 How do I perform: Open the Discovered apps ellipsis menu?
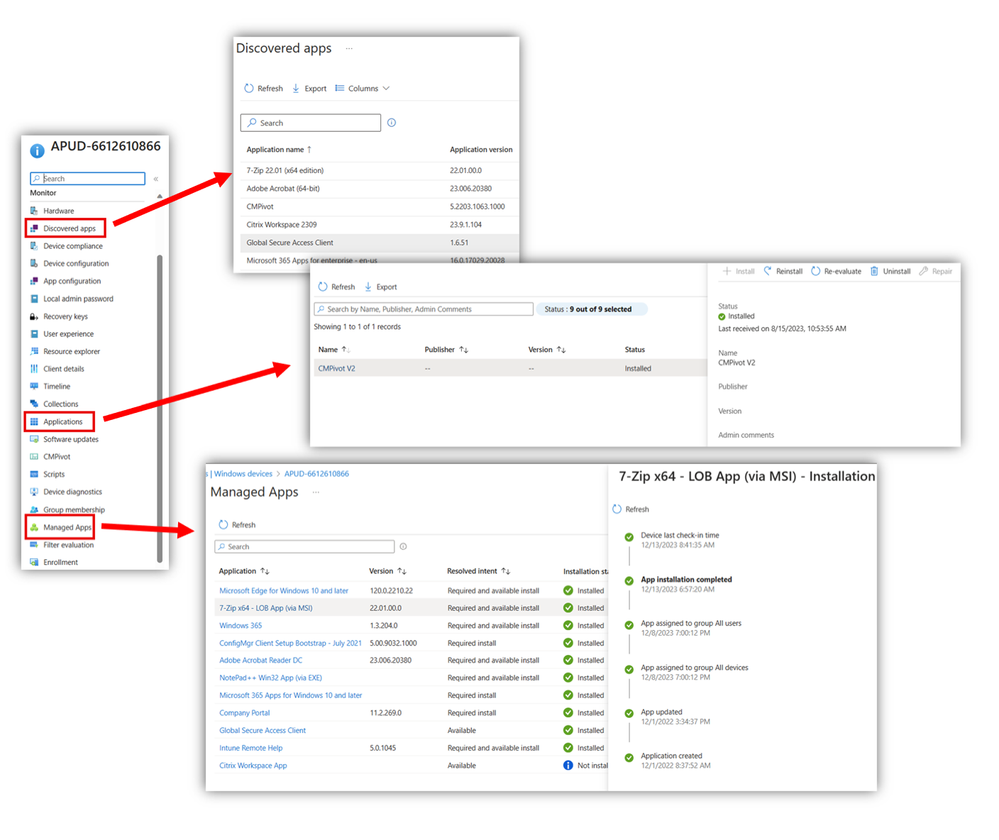click(x=349, y=48)
